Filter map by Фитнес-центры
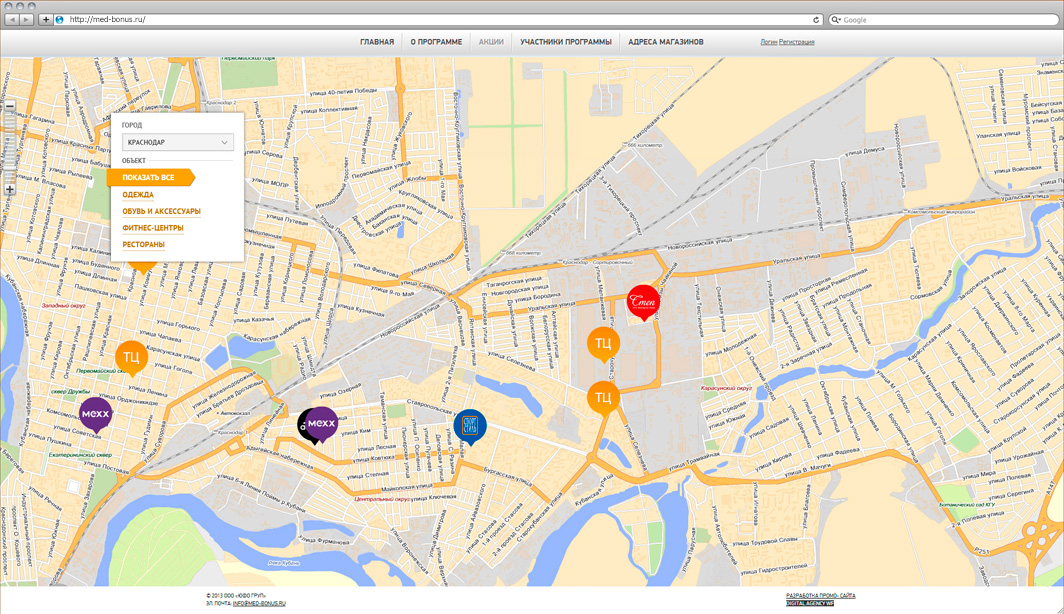 (153, 228)
